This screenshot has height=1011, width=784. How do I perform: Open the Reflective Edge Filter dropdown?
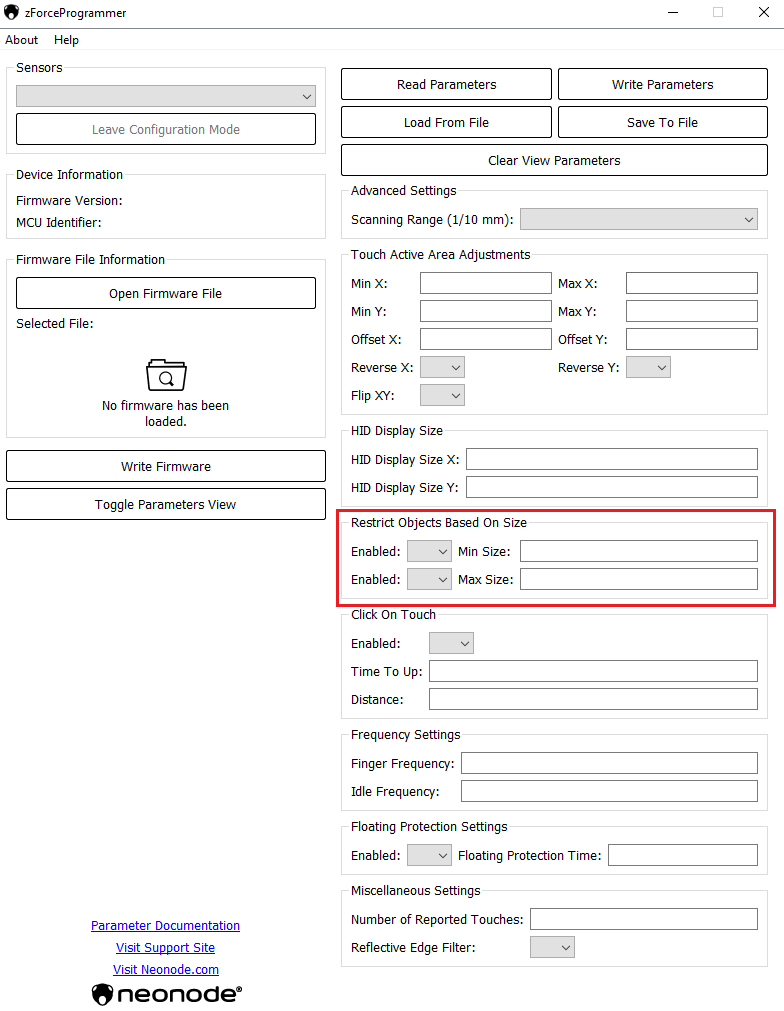pos(552,948)
